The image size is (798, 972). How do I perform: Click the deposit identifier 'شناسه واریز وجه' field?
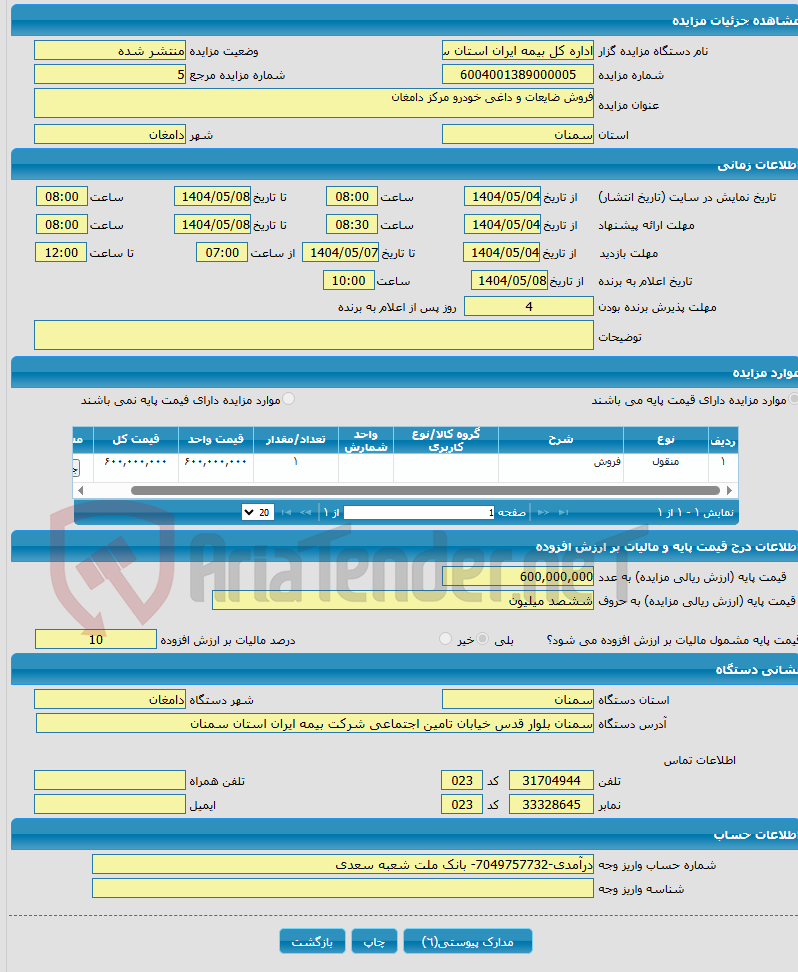click(343, 888)
